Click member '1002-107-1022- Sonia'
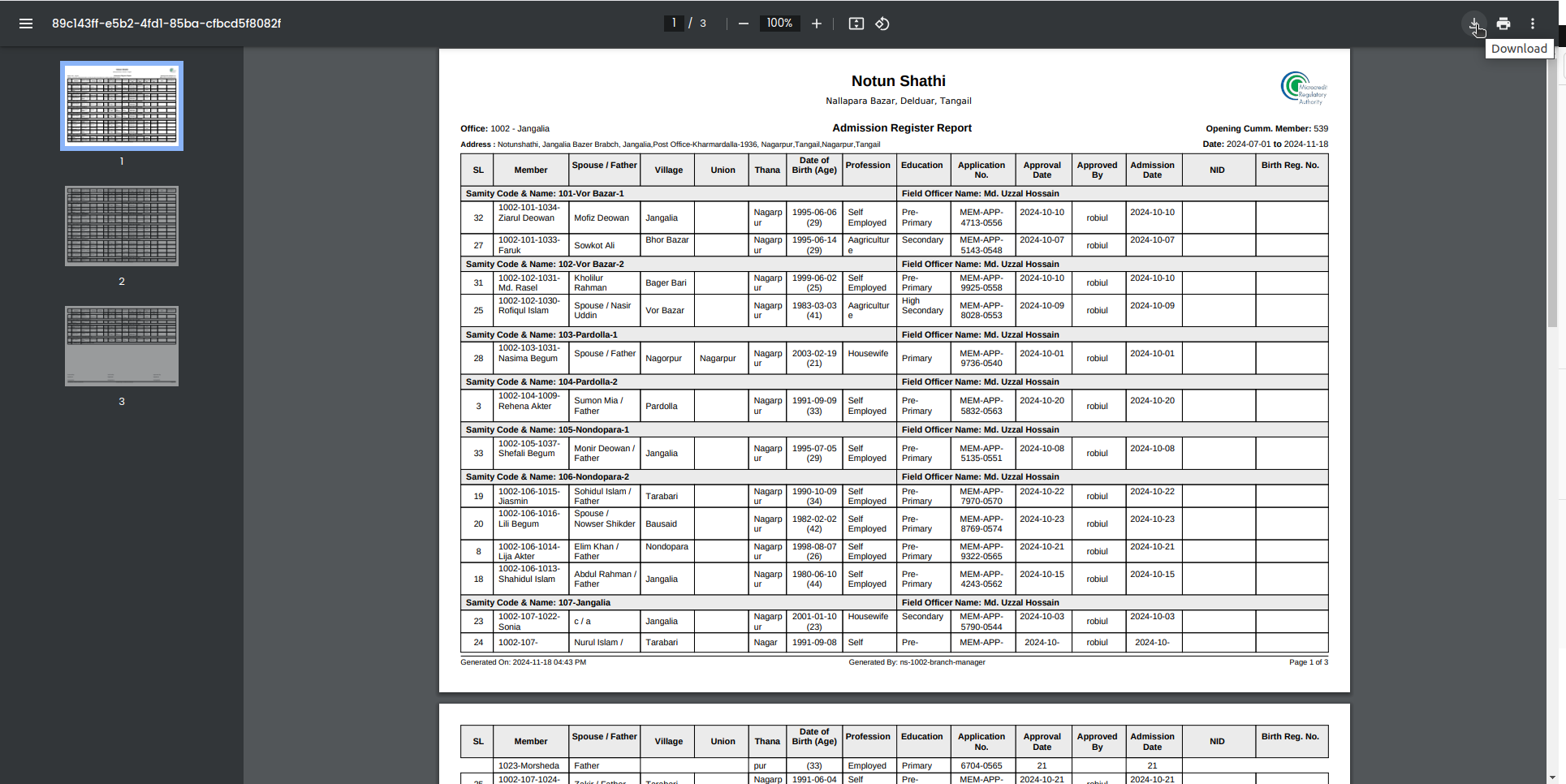 tap(529, 622)
